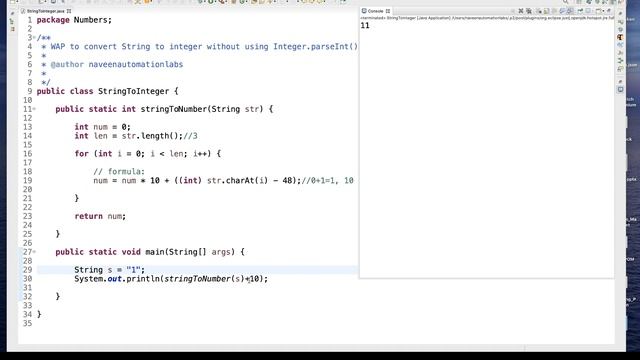The height and width of the screenshot is (360, 640).
Task: Close the Console view tab
Action: 388,11
